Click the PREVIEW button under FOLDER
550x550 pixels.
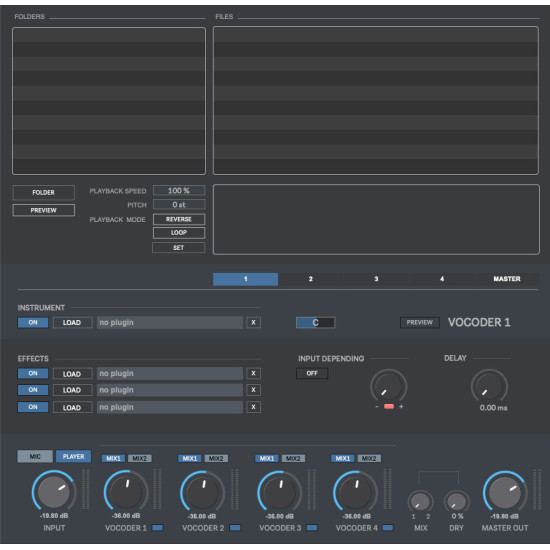(x=43, y=210)
